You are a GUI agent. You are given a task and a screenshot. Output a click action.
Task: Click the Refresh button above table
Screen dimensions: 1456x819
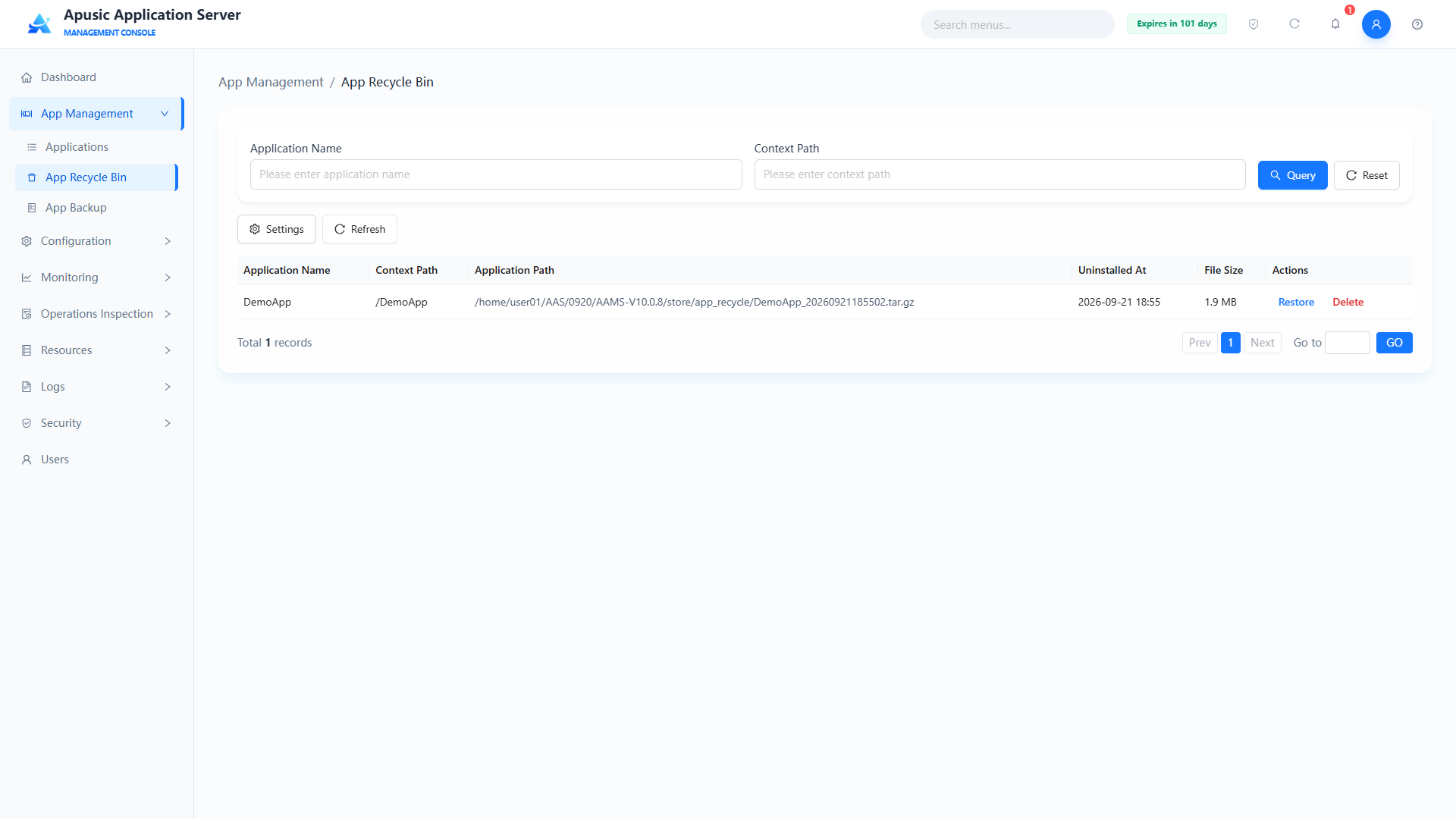pos(359,229)
